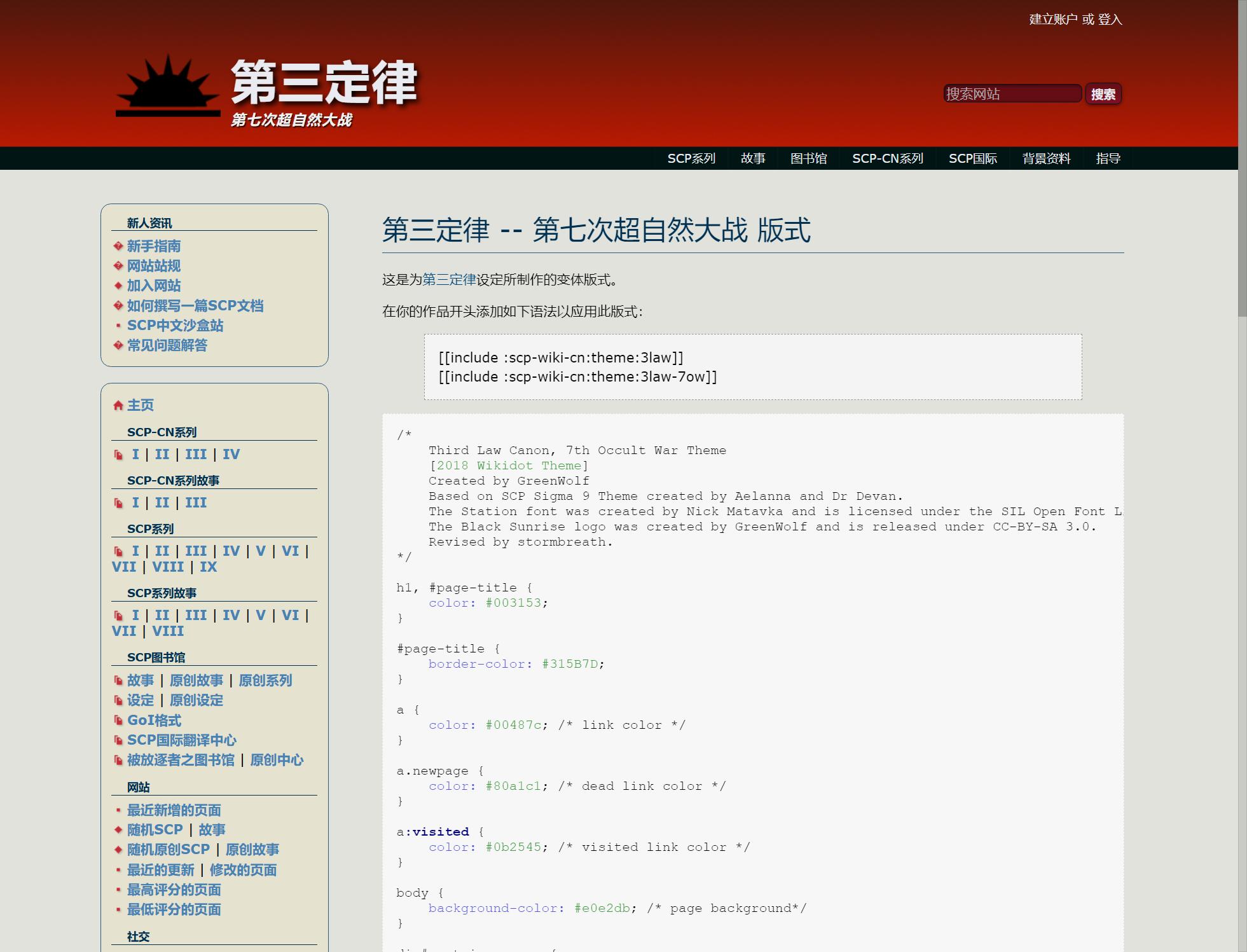Expand the 背景资料 navigation menu
The image size is (1247, 952).
pyautogui.click(x=1046, y=158)
